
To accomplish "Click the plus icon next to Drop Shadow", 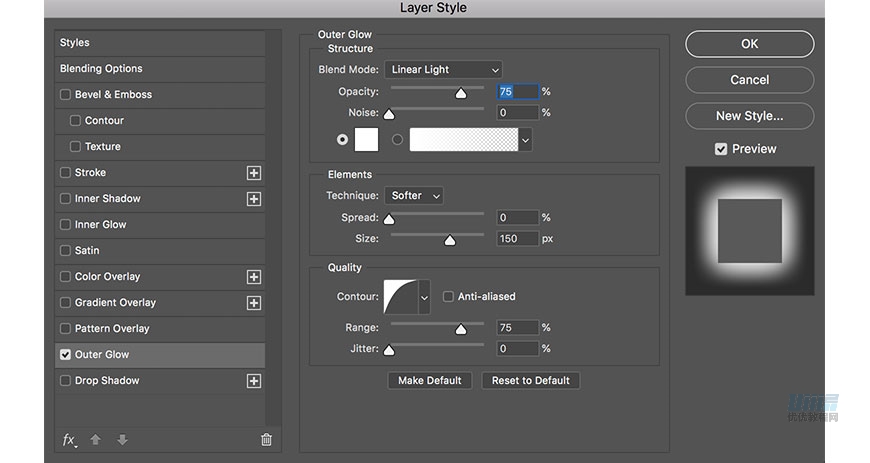I will pyautogui.click(x=254, y=381).
